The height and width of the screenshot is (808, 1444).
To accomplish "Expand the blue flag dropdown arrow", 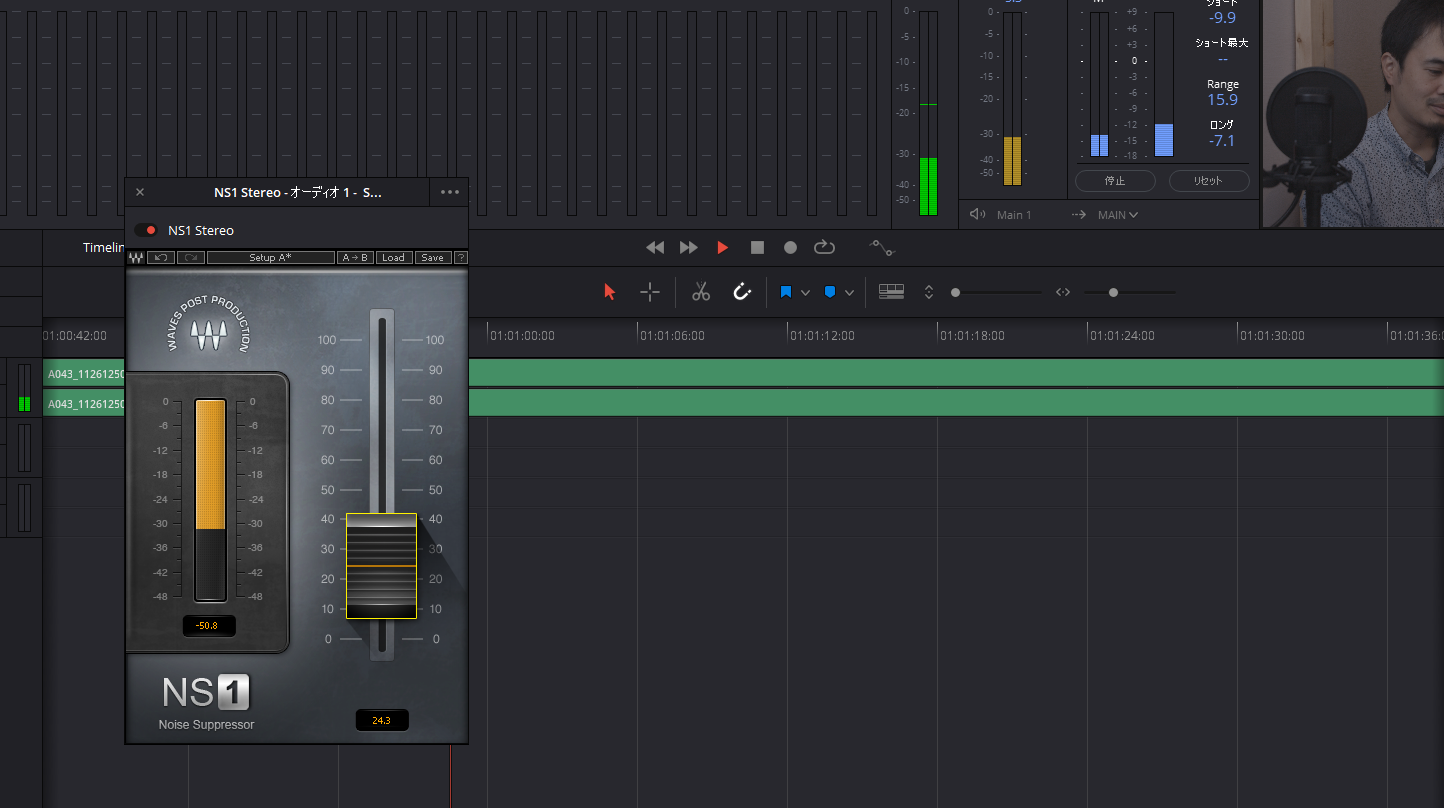I will [805, 293].
